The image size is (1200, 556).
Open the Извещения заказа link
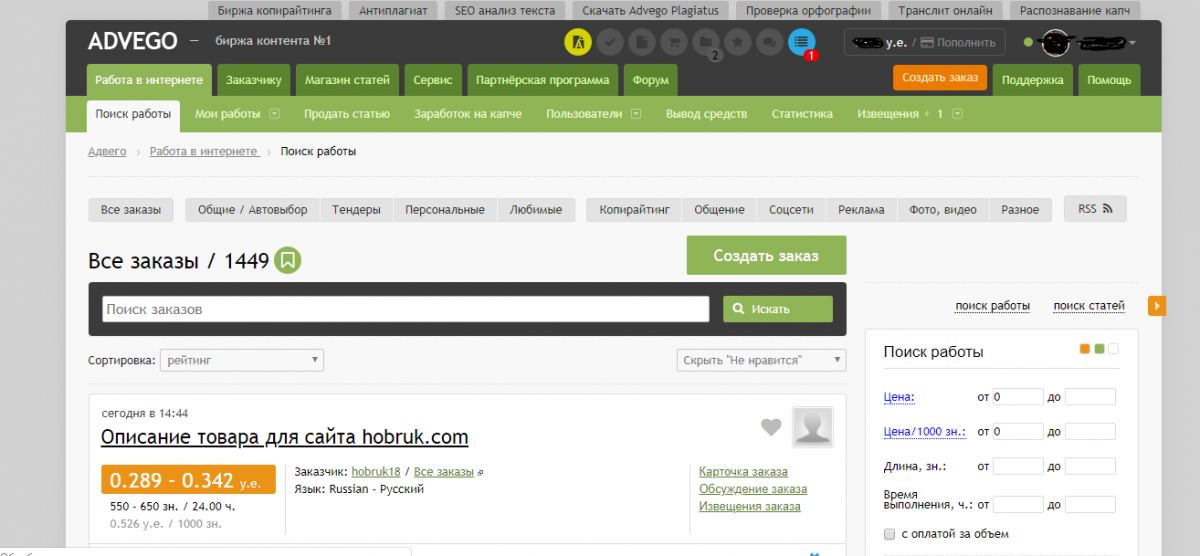coord(750,506)
